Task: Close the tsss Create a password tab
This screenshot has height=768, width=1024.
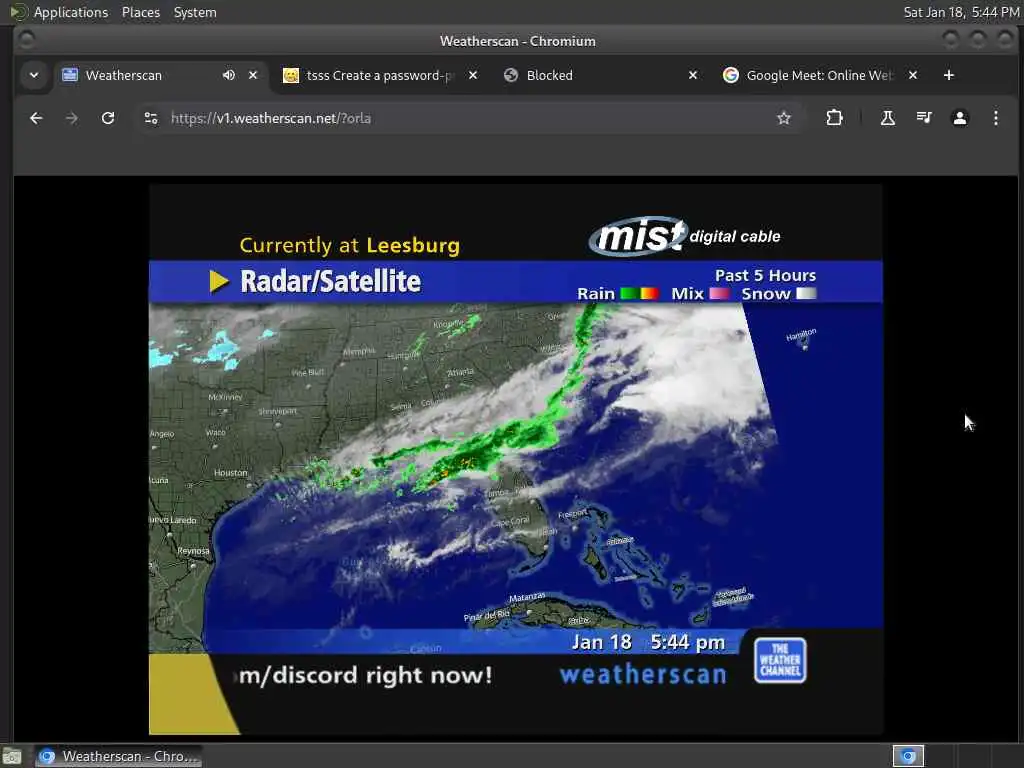Action: point(473,75)
